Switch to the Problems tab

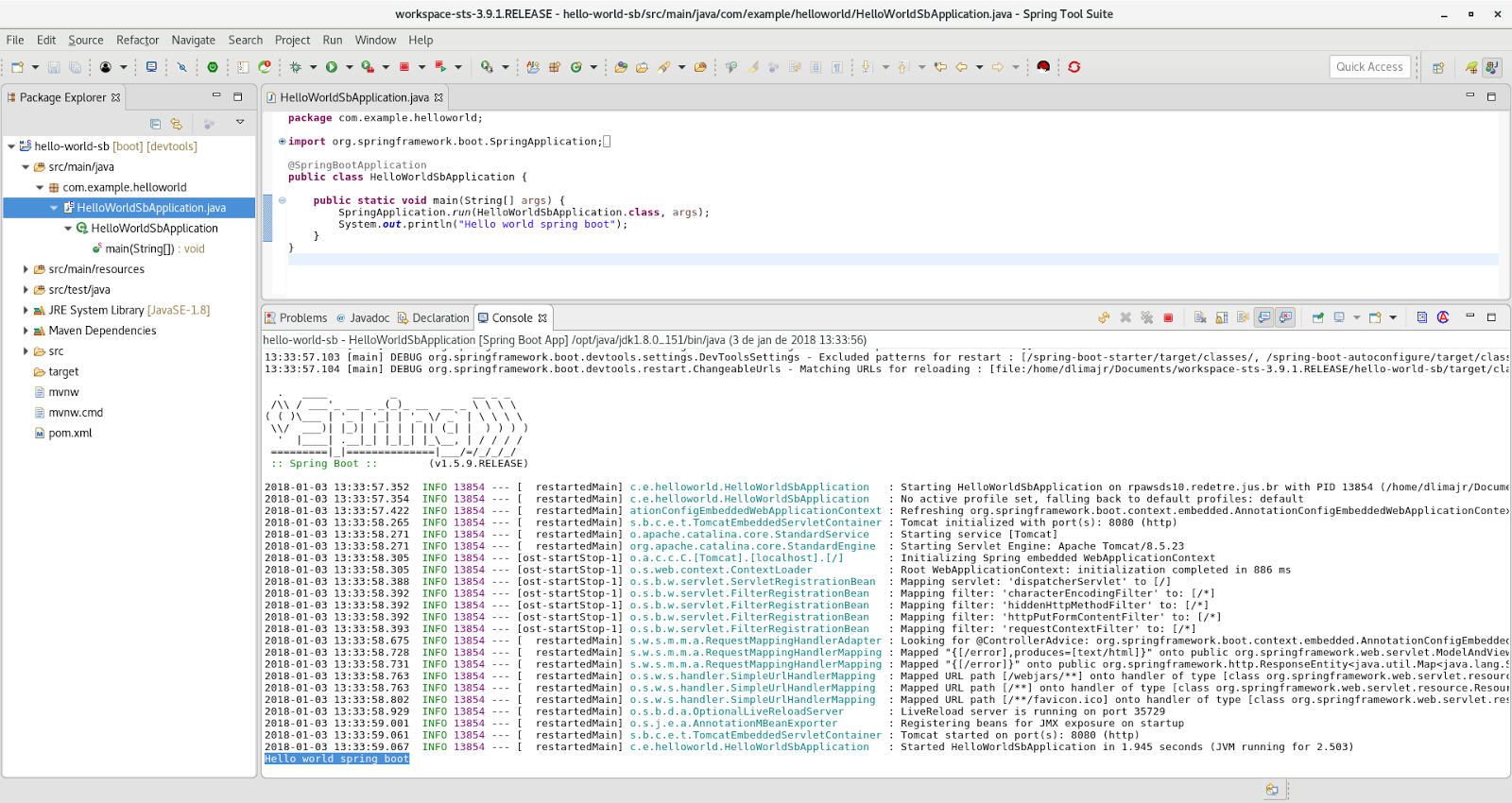(x=296, y=318)
